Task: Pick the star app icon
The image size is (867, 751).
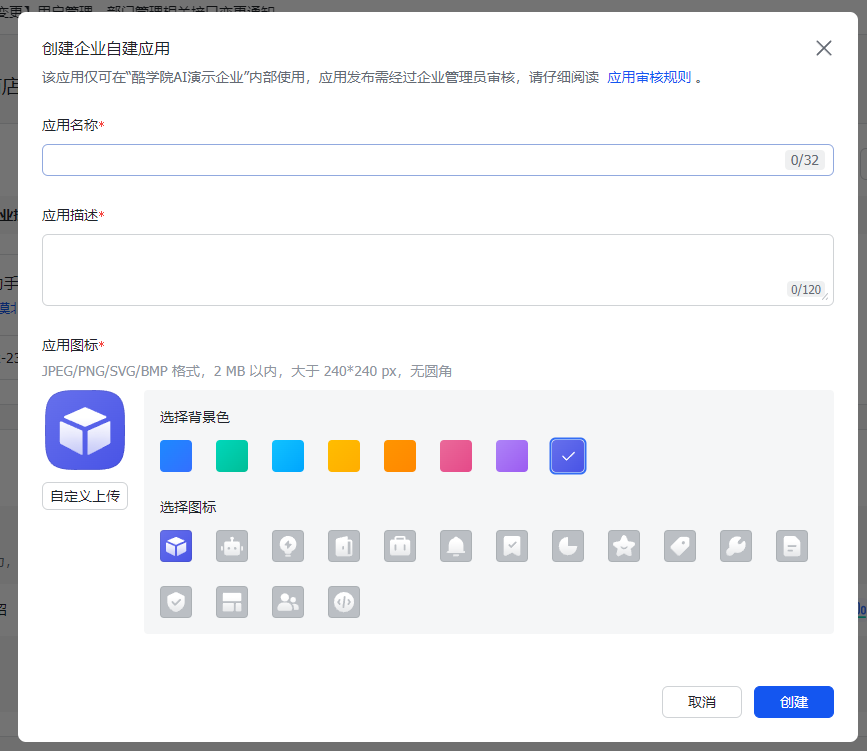Action: coord(624,546)
